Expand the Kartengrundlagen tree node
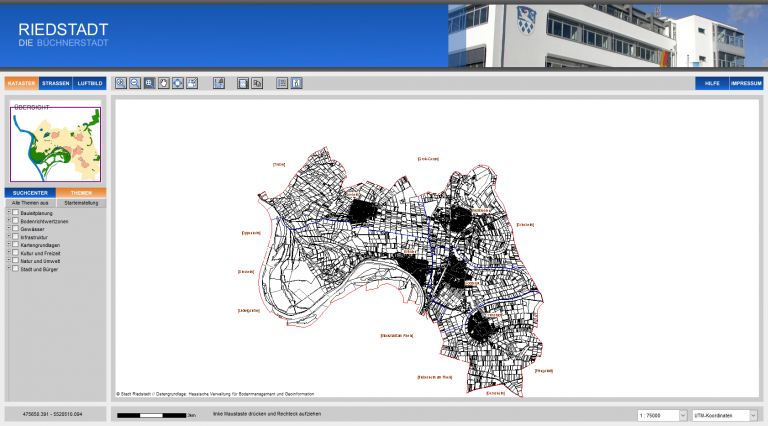Screen dimensions: 768x426 click(x=9, y=244)
